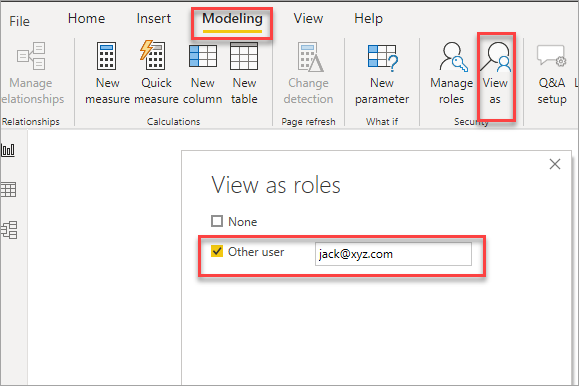Viewport: 579px width, 386px height.
Task: Uncheck the Other user checkbox
Action: 217,251
